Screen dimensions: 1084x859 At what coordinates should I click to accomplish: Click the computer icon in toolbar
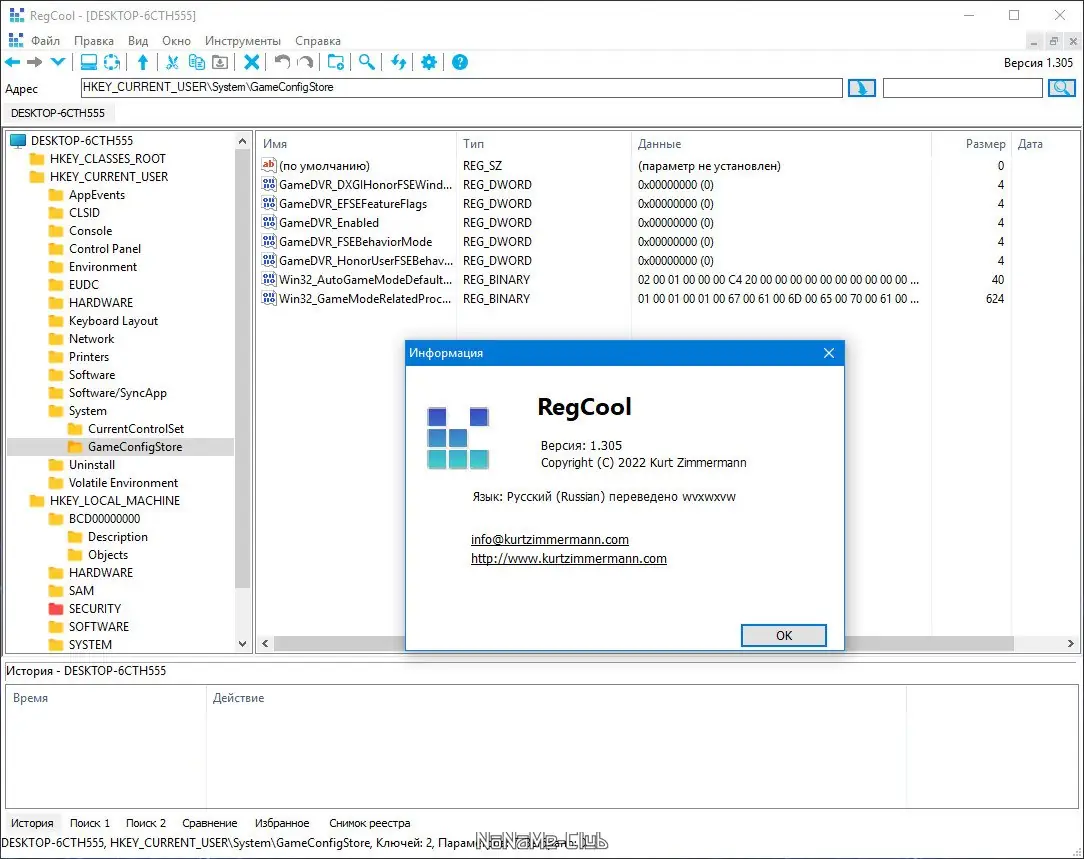(x=88, y=62)
